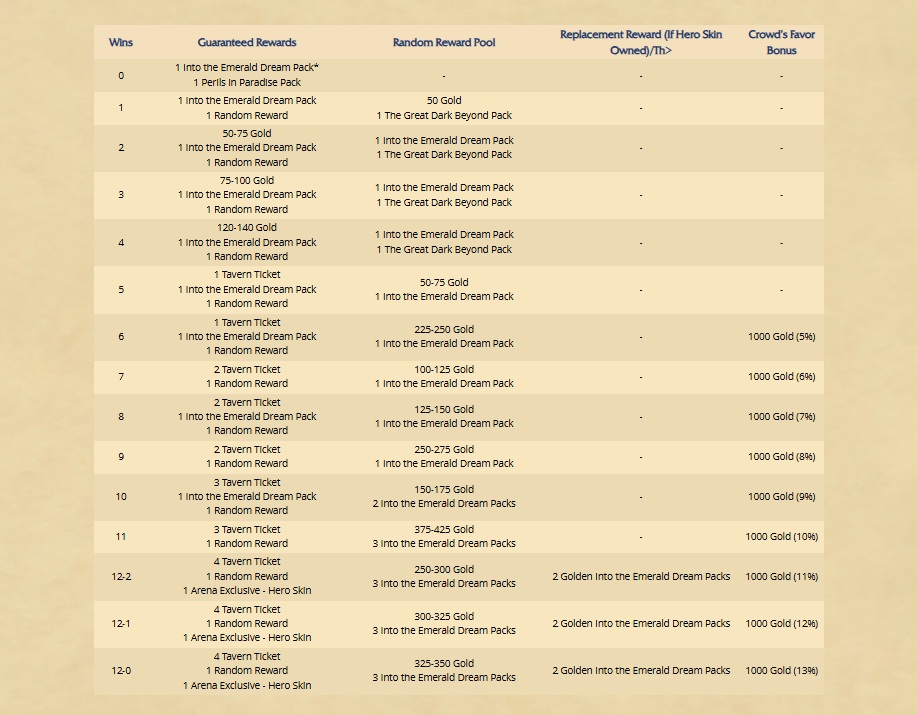The image size is (918, 715).
Task: Select '1000 Gold (10%)' bonus cell
Action: (x=781, y=536)
